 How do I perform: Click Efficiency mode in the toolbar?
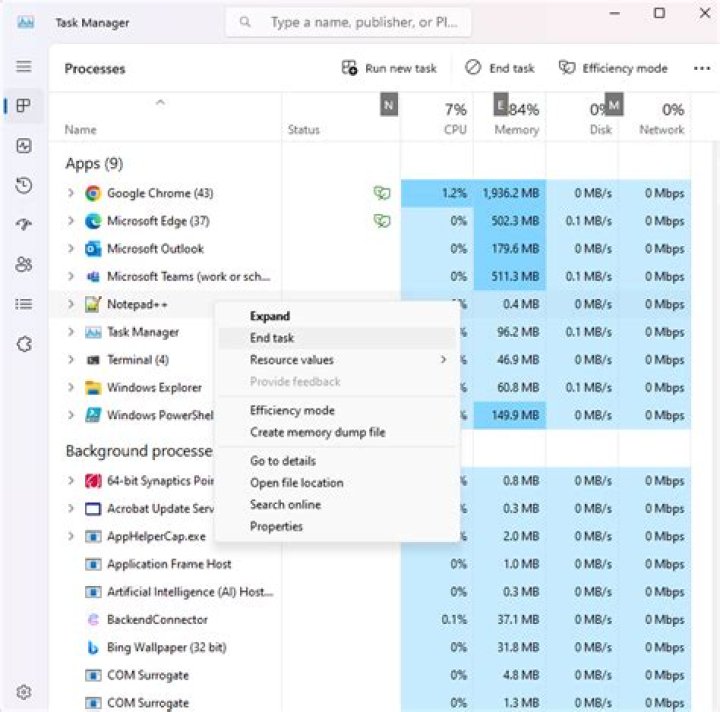pyautogui.click(x=613, y=68)
